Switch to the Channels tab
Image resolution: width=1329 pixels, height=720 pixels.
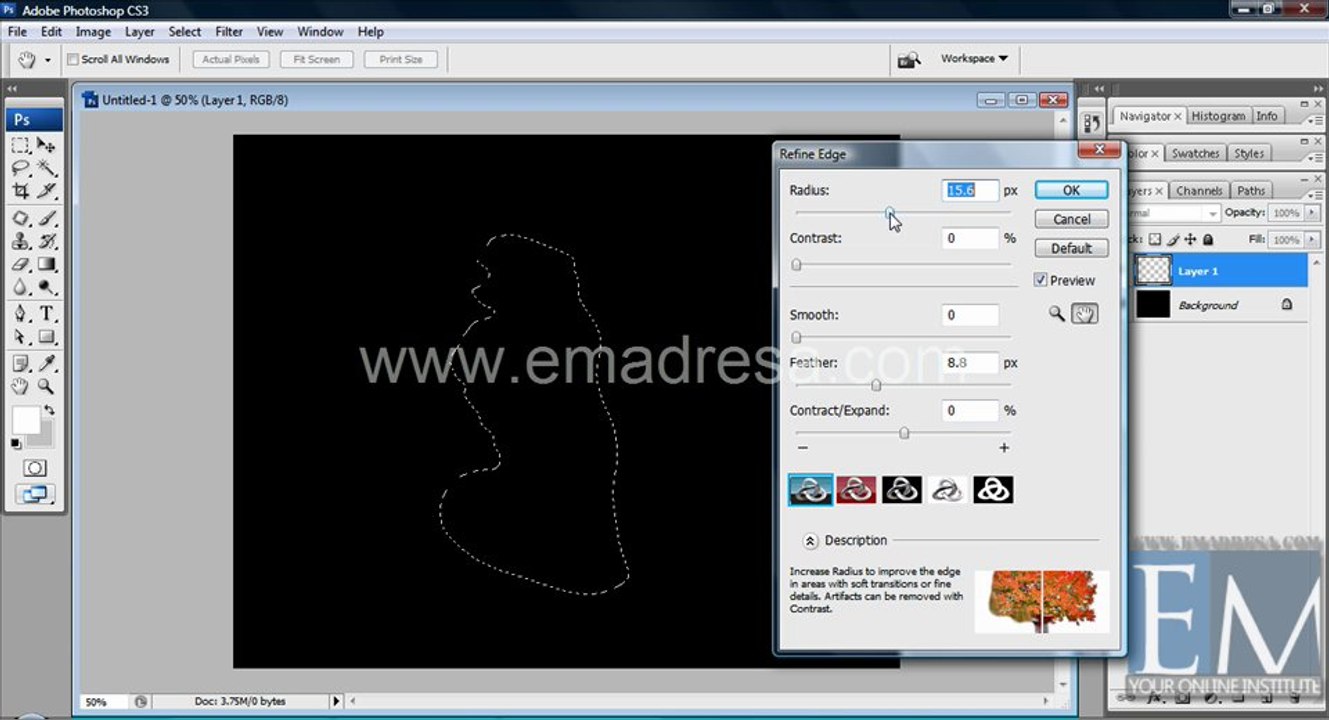(x=1199, y=191)
